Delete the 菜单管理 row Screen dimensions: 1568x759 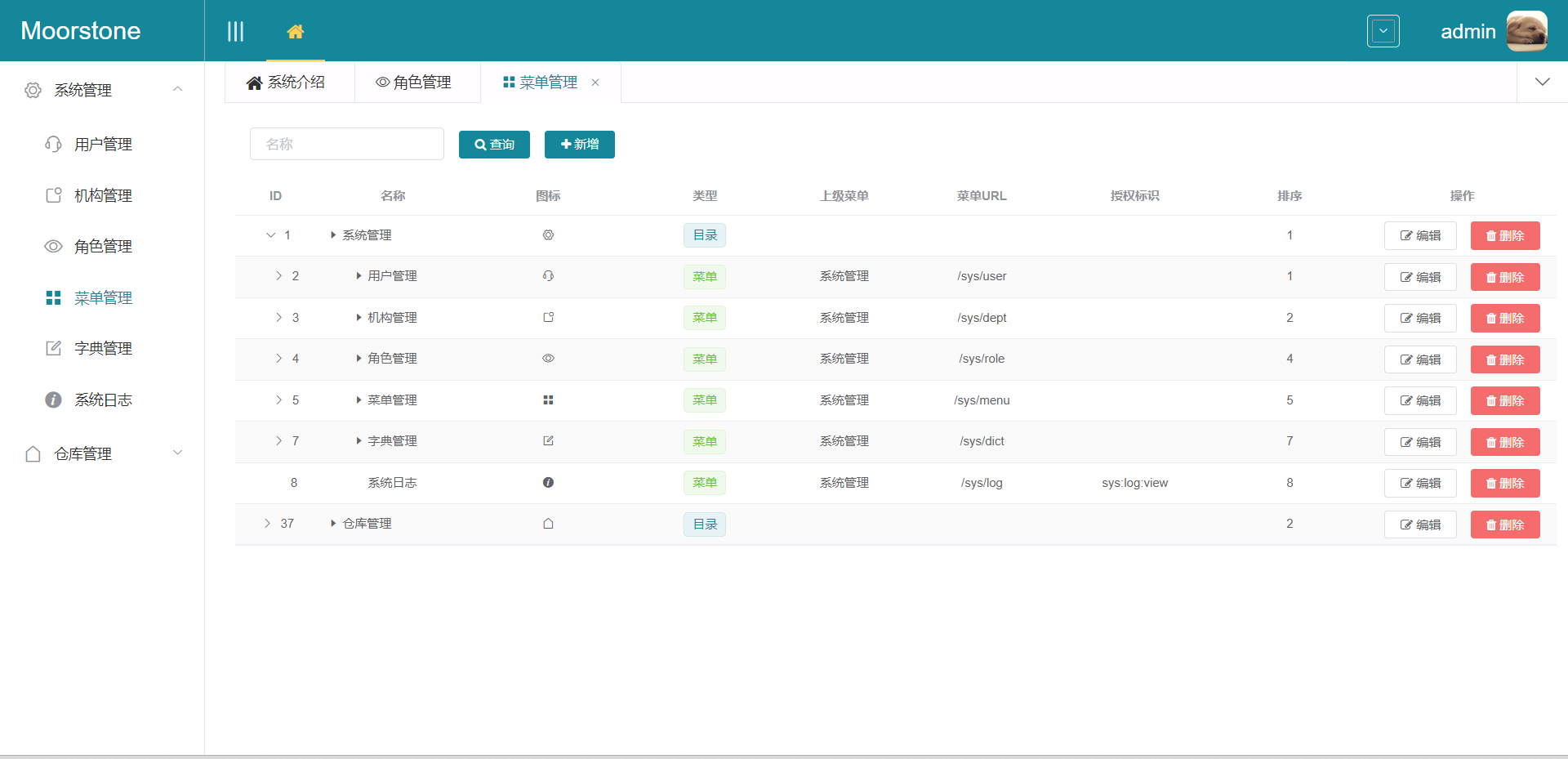point(1505,400)
